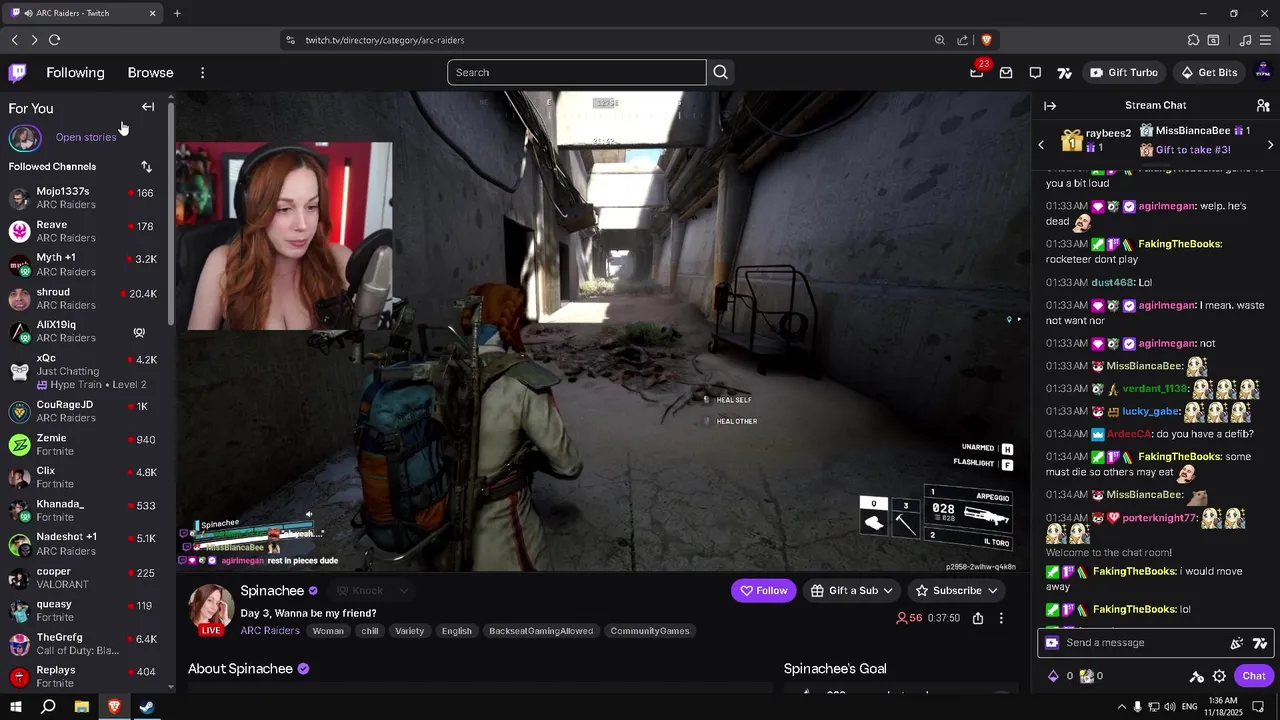This screenshot has width=1280, height=720.
Task: Click the search magnifier button
Action: [721, 72]
